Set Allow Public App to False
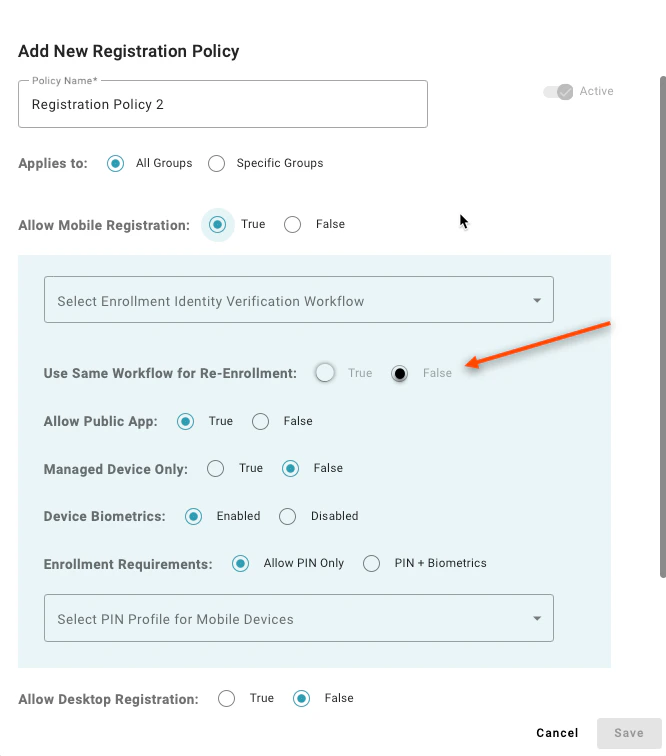This screenshot has height=756, width=666. (x=260, y=421)
